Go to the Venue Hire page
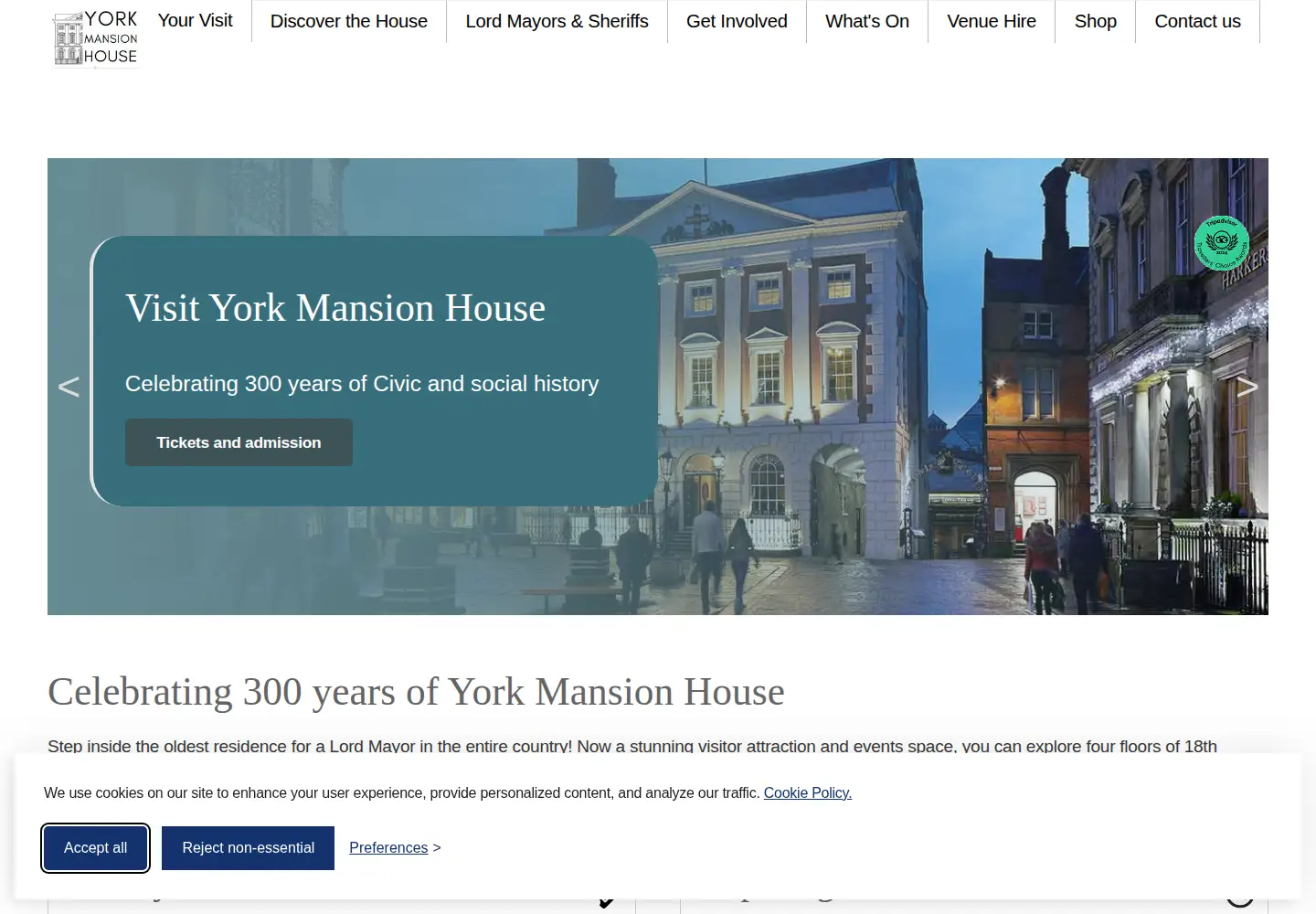 [992, 21]
